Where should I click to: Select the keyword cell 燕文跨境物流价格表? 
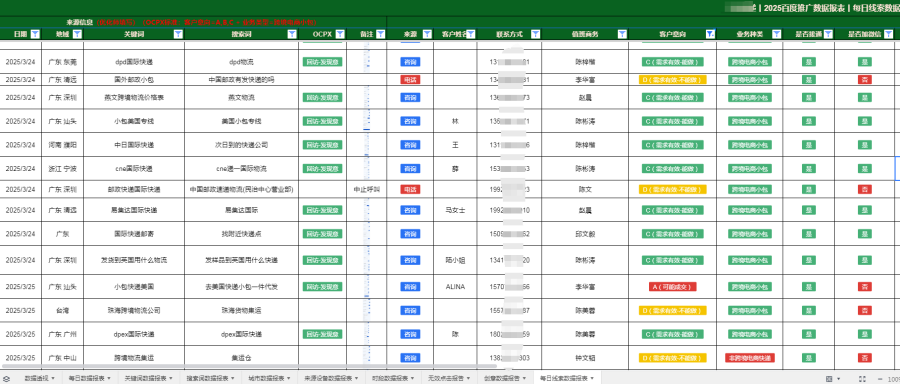[x=134, y=98]
